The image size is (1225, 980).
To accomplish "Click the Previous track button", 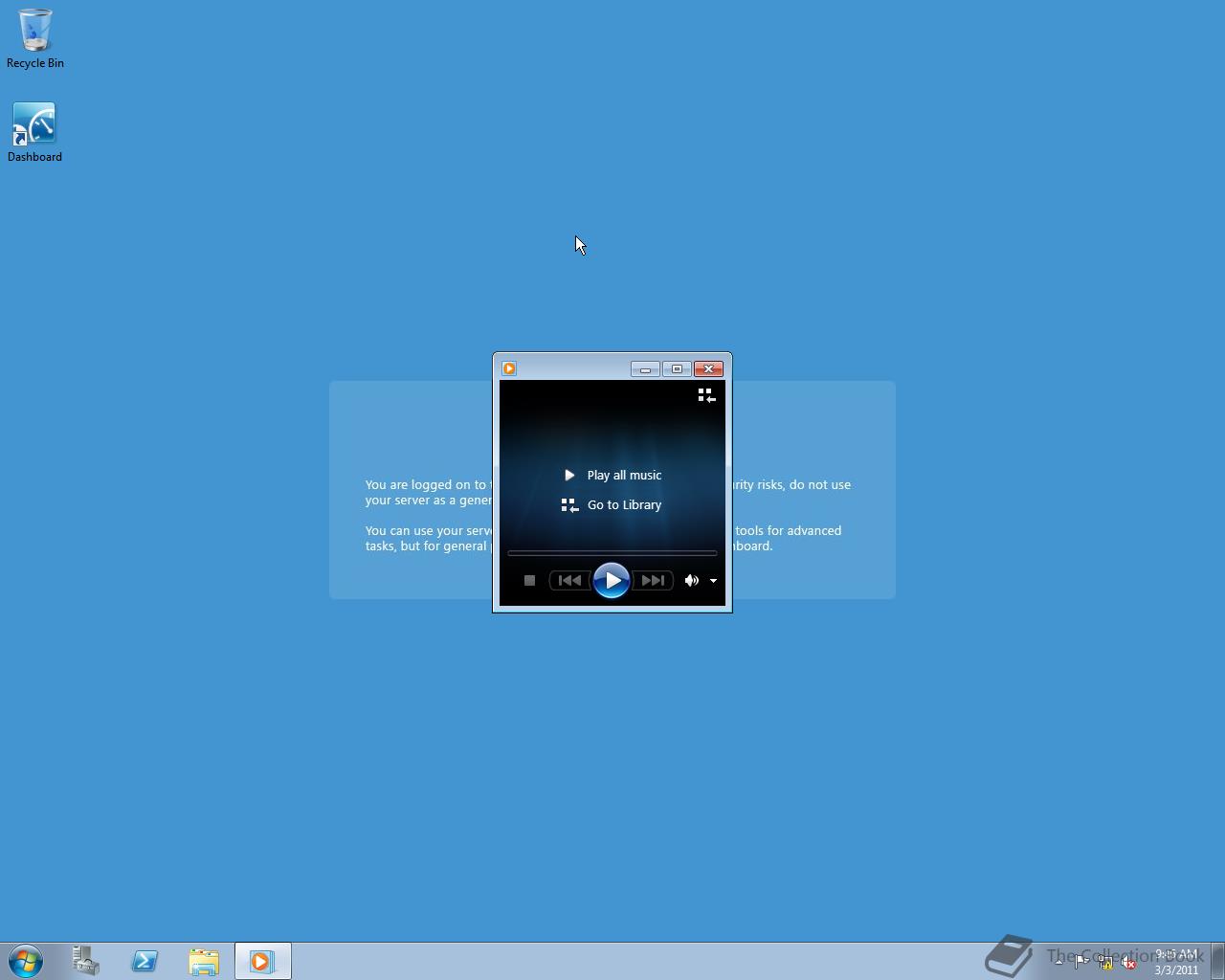I will pyautogui.click(x=569, y=580).
